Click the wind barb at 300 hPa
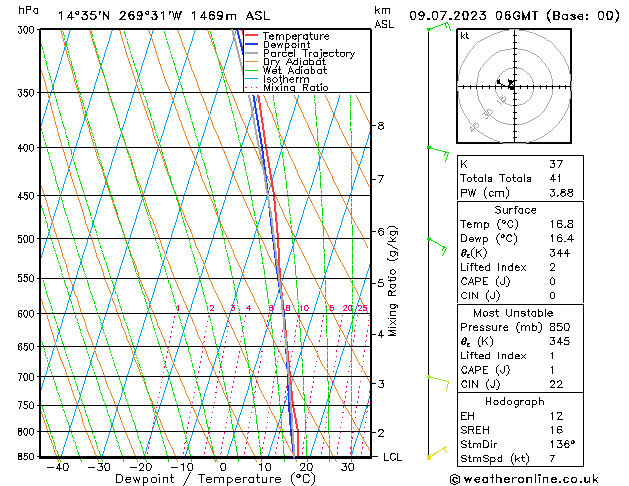The image size is (629, 486). pos(438,28)
